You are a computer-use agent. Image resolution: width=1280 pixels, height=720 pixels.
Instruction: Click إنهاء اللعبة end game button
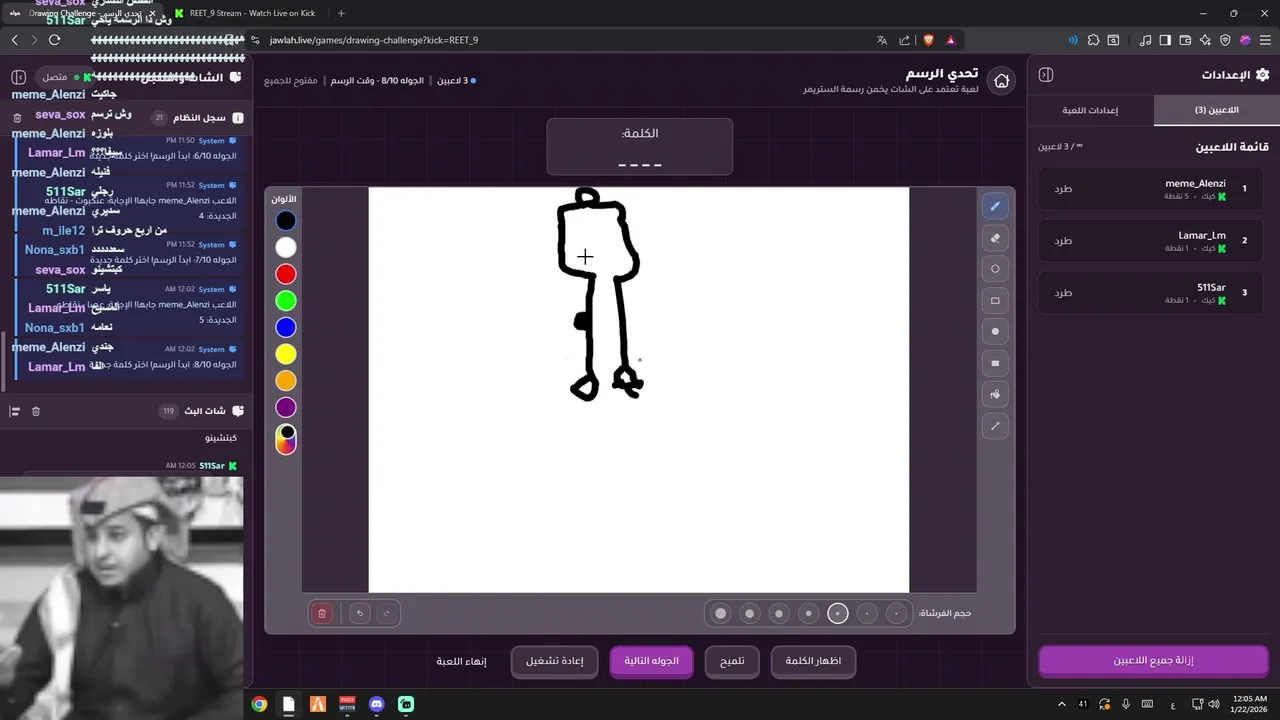(461, 661)
